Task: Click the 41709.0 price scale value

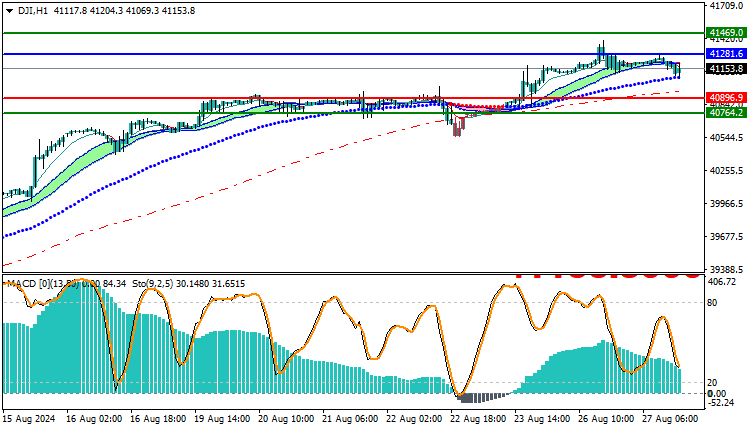Action: [x=727, y=6]
